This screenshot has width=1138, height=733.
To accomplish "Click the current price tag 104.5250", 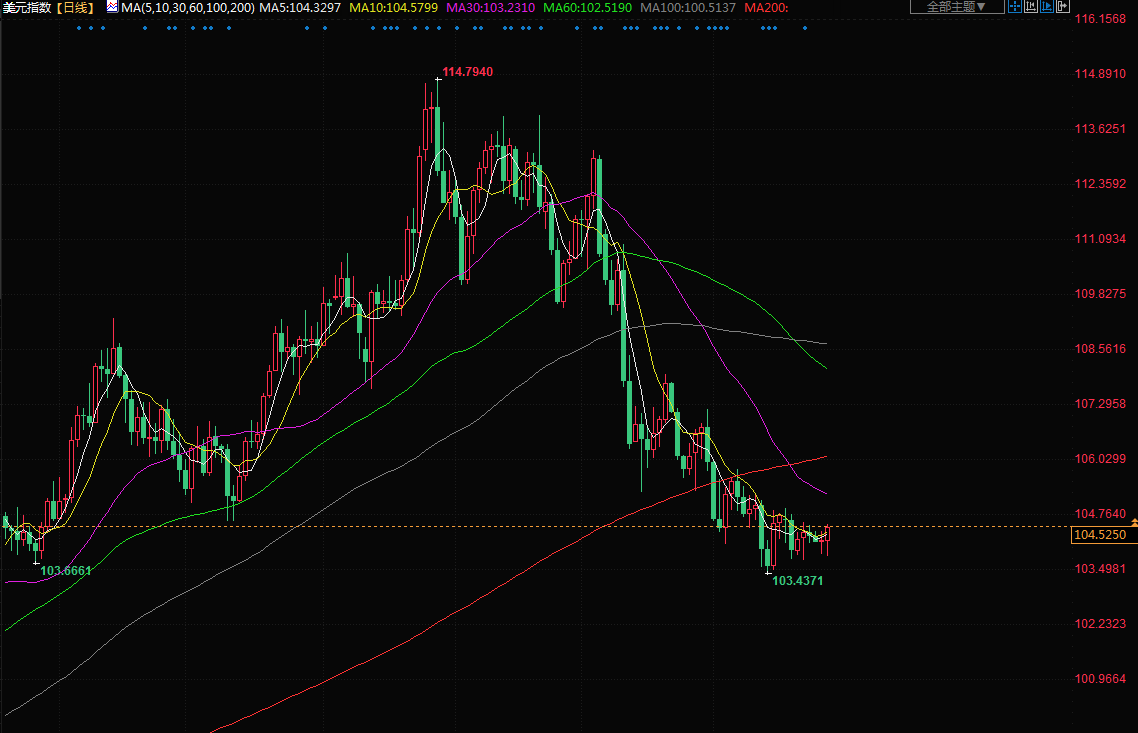I will 1099,536.
